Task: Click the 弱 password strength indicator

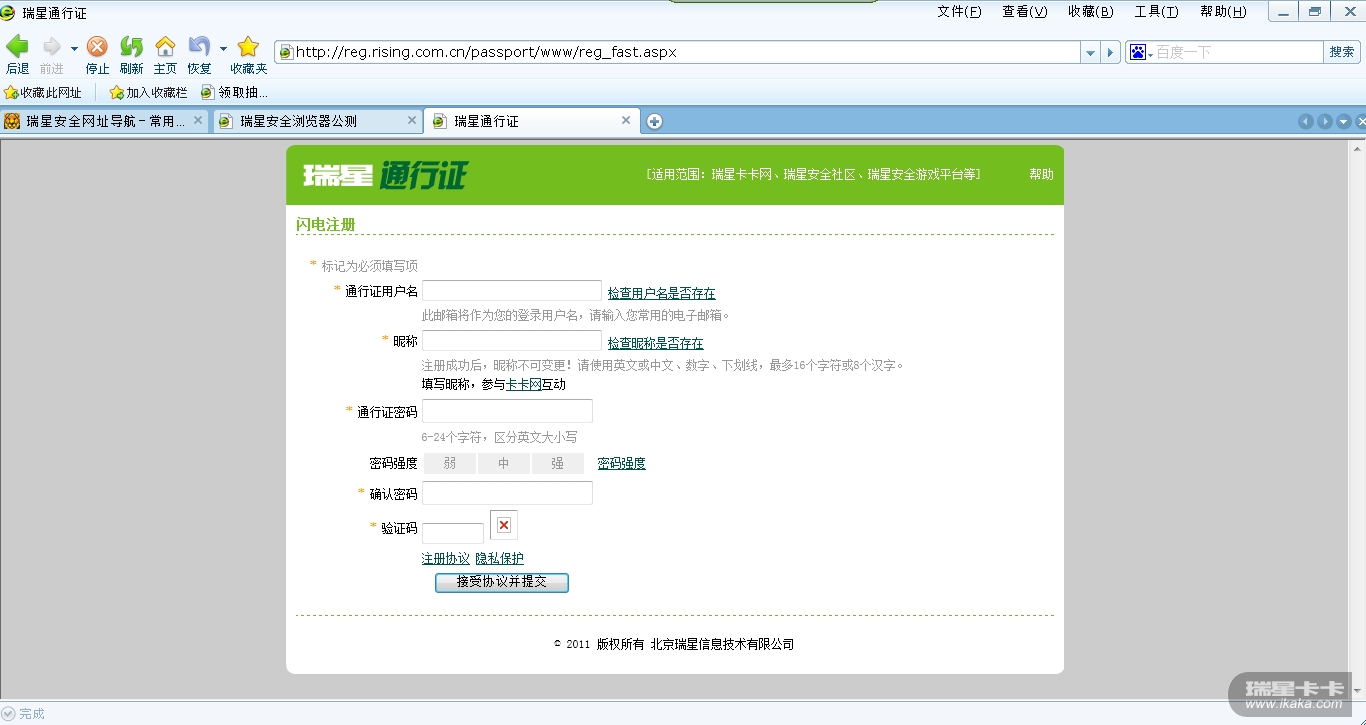Action: [x=450, y=463]
